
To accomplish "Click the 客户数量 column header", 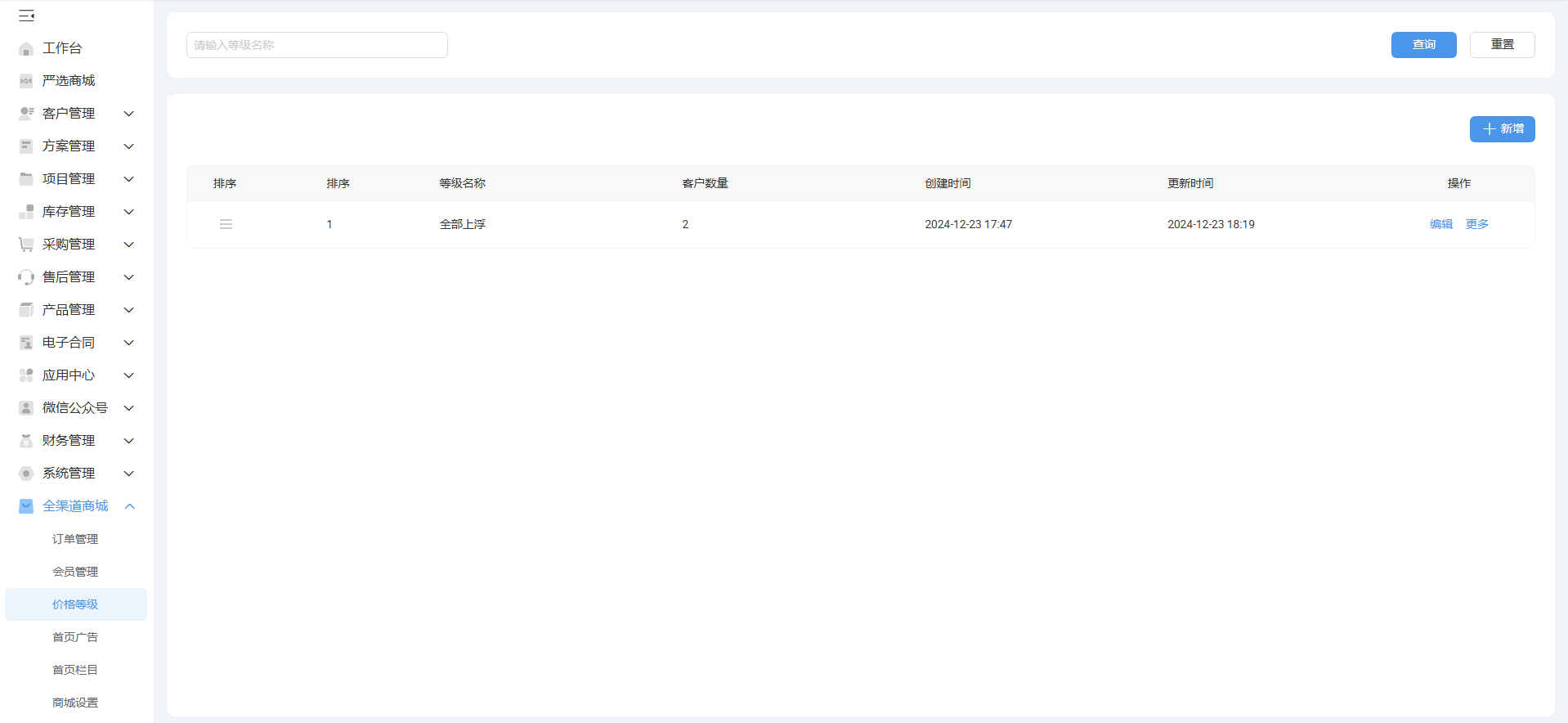I will 706,183.
